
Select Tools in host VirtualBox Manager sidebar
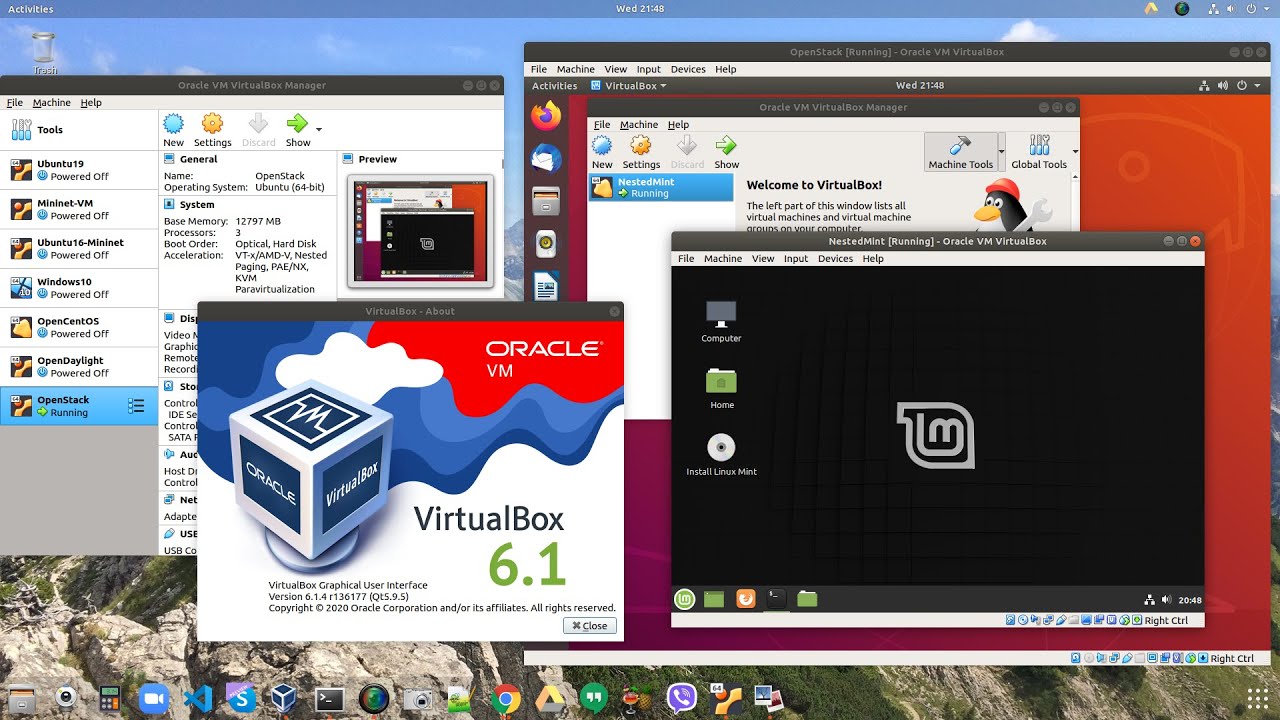tap(79, 130)
